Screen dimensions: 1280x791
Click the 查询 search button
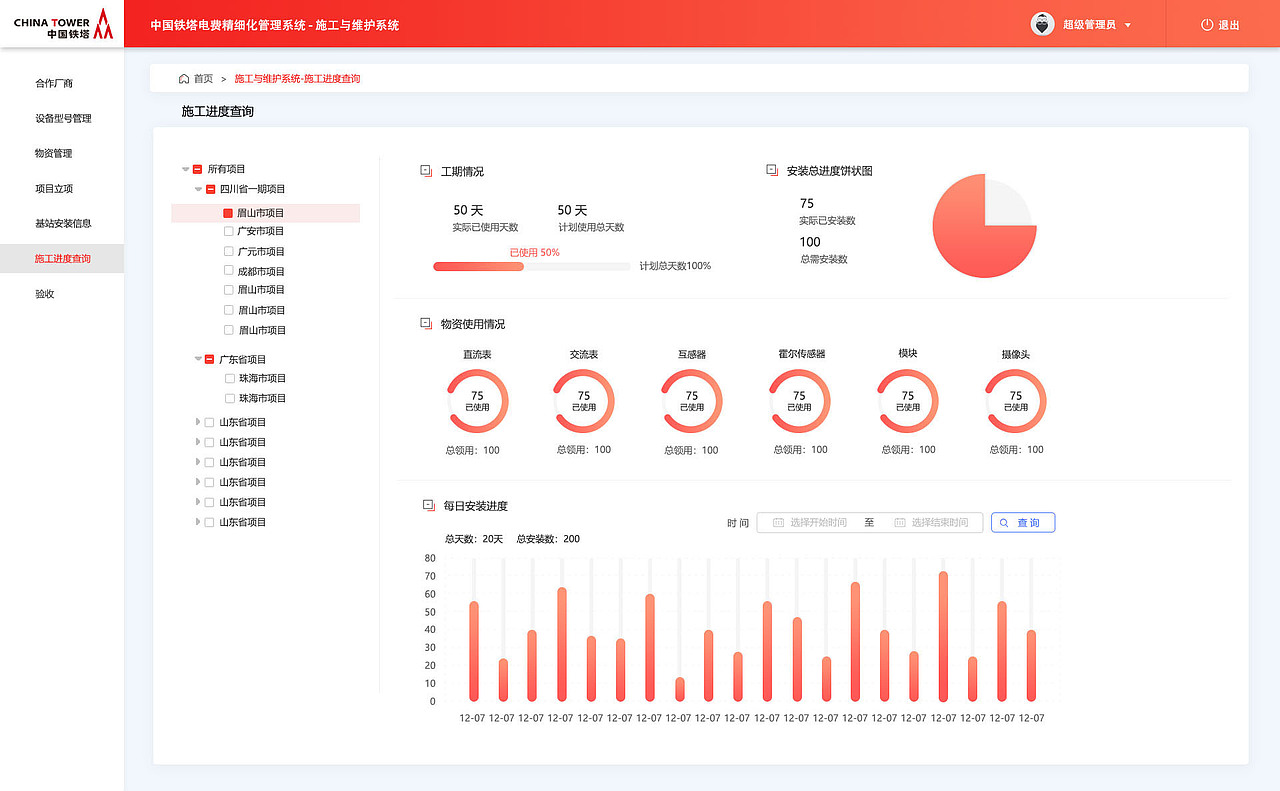[x=1023, y=523]
